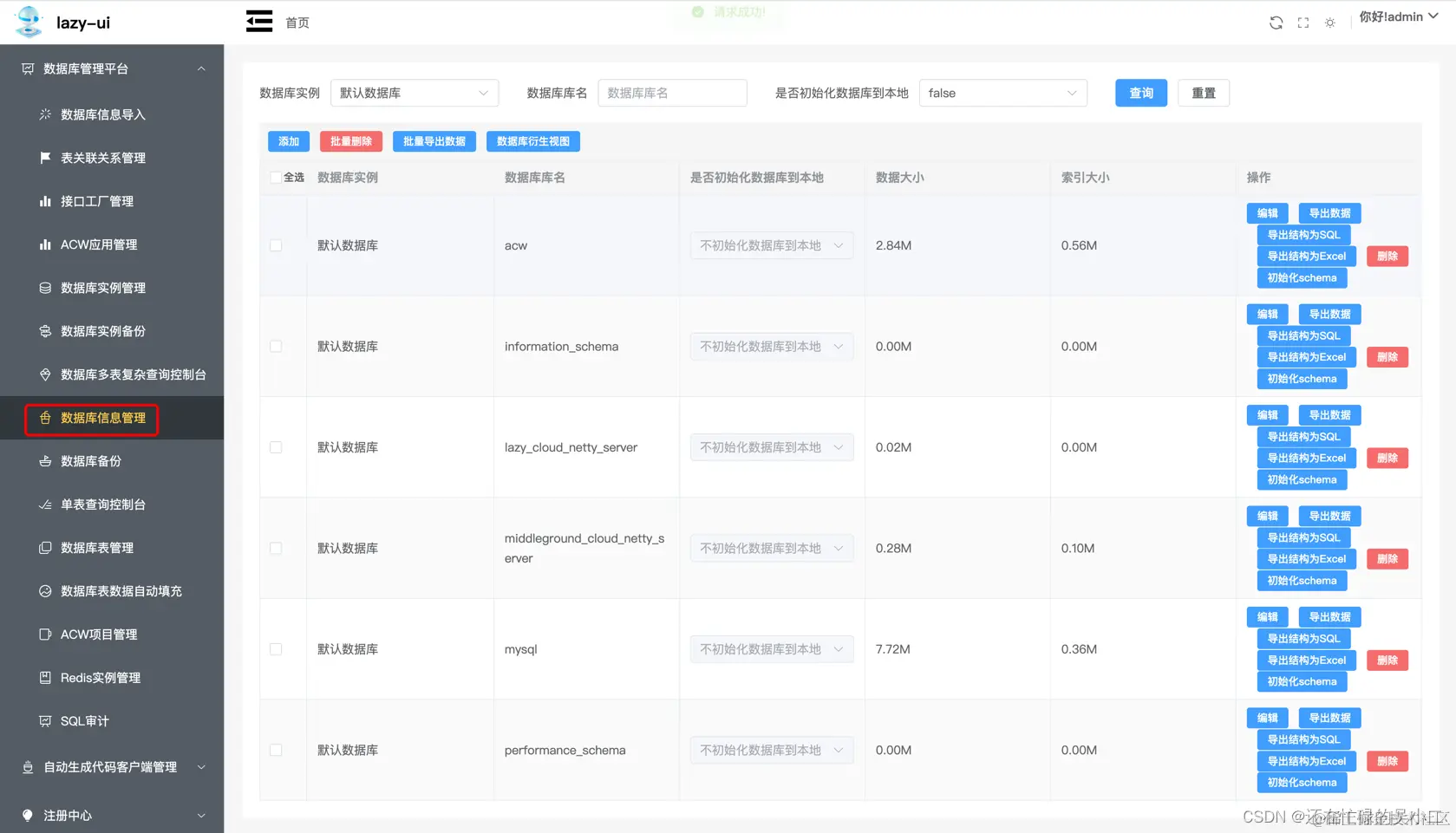Click 导出结构为Excel in middleground_cloud_netty_server row
The image size is (1456, 833).
[x=1307, y=559]
